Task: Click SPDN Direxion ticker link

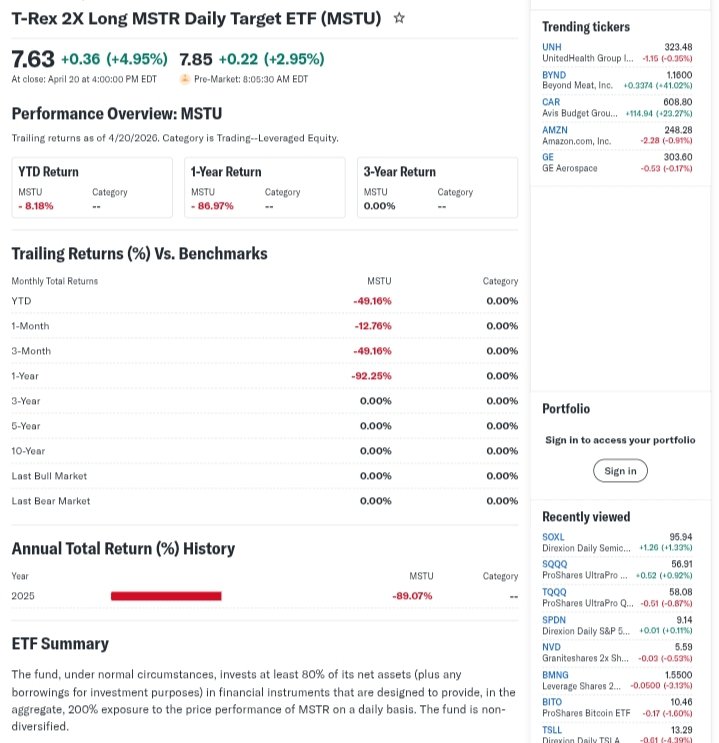Action: [554, 620]
